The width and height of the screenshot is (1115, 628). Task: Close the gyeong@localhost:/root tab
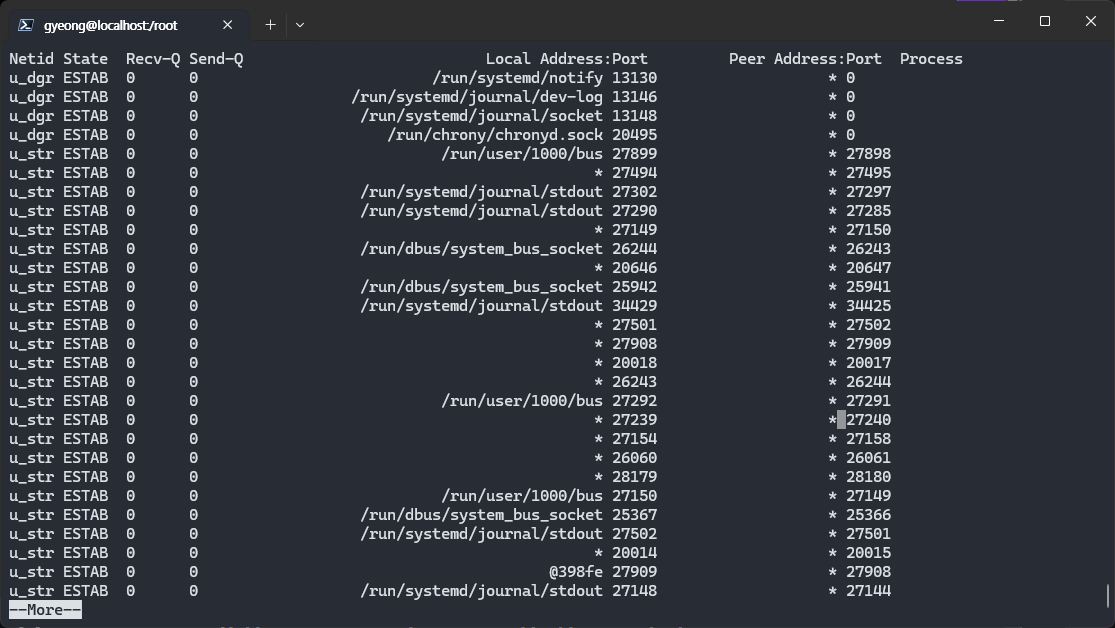[228, 25]
